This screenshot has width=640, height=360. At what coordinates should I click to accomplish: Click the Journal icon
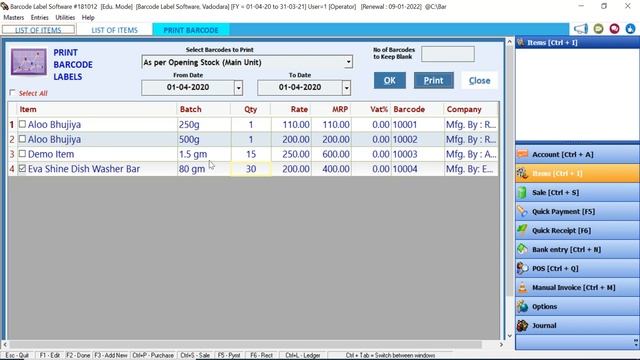tap(522, 325)
